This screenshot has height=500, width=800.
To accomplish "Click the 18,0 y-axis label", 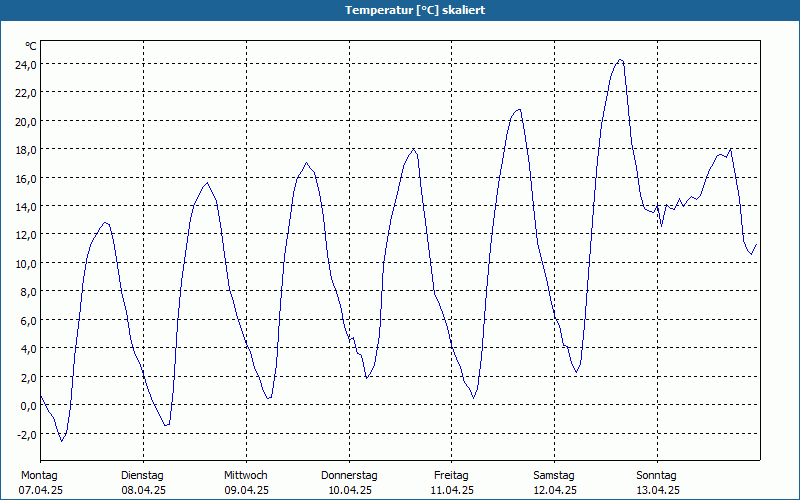I will [x=26, y=150].
